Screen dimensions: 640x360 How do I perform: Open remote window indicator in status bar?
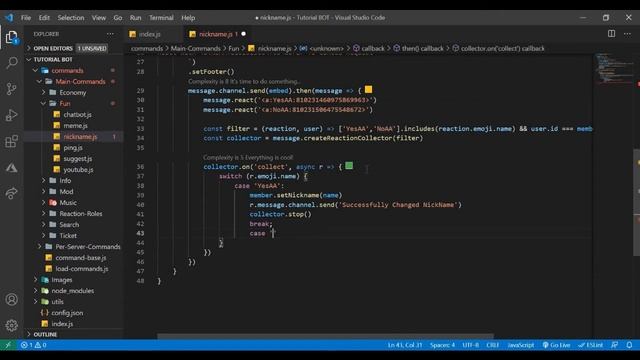click(x=8, y=345)
